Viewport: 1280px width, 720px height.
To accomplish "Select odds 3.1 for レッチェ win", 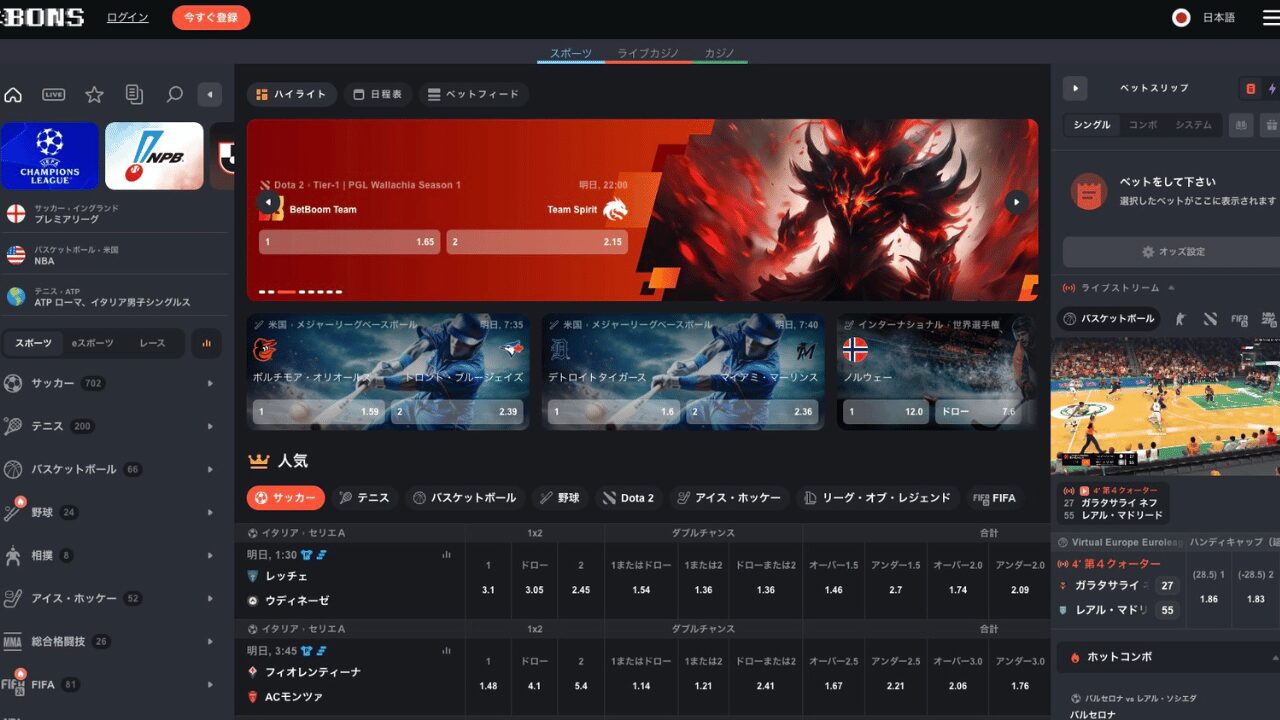I will coord(488,578).
